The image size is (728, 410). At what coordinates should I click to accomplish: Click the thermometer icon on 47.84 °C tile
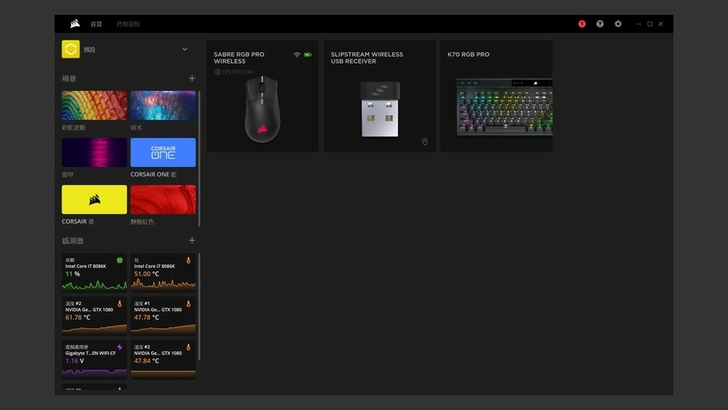point(188,347)
